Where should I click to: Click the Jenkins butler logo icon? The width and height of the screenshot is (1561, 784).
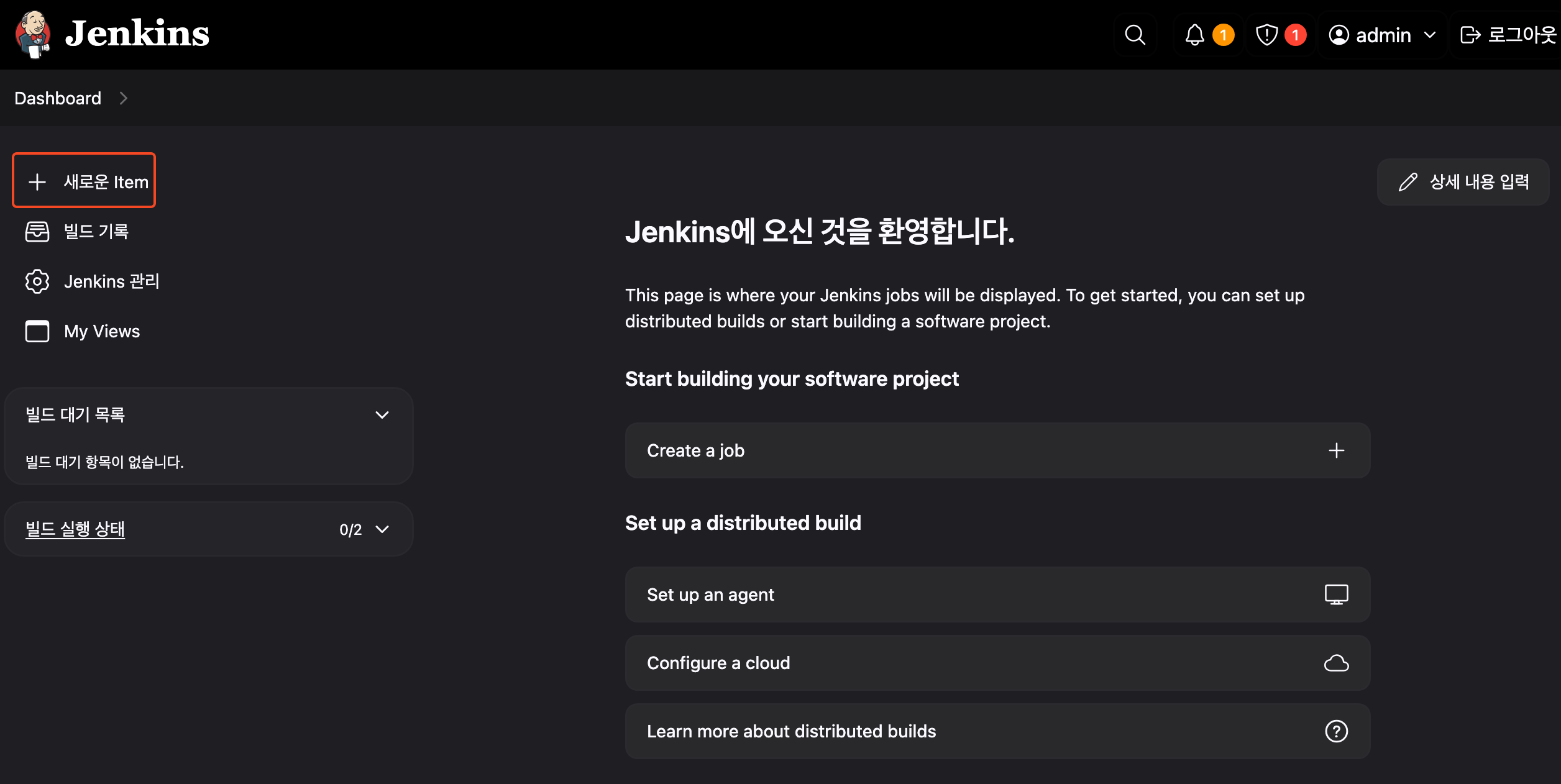[x=33, y=34]
